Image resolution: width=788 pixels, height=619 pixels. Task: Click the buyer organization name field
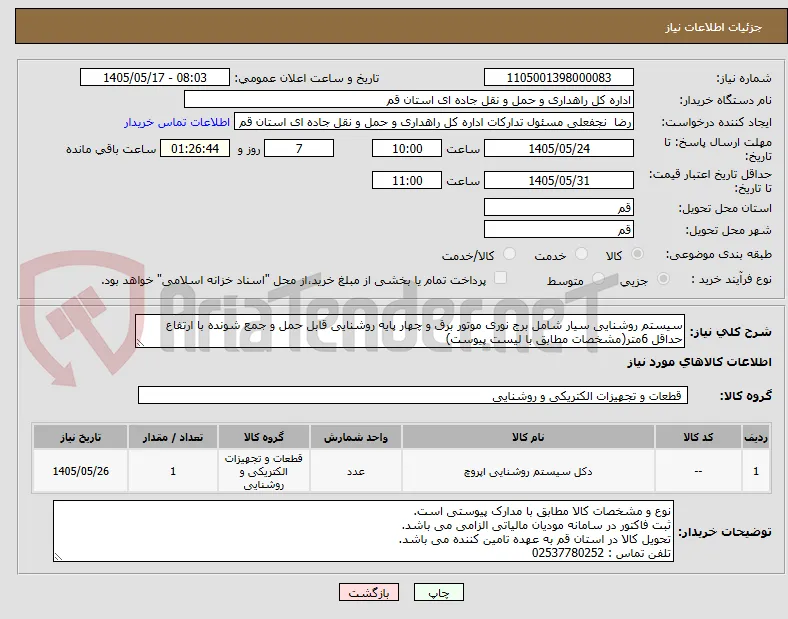(409, 100)
